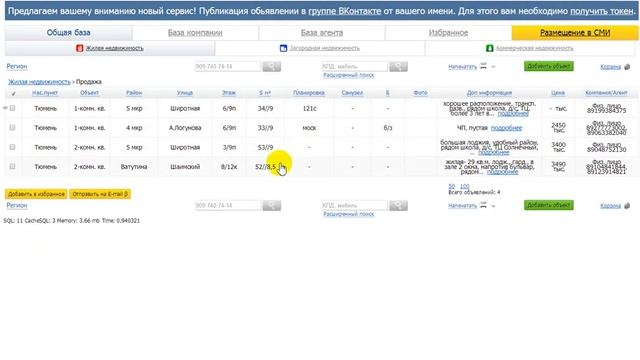Click the printer icon below the table

(x=483, y=205)
